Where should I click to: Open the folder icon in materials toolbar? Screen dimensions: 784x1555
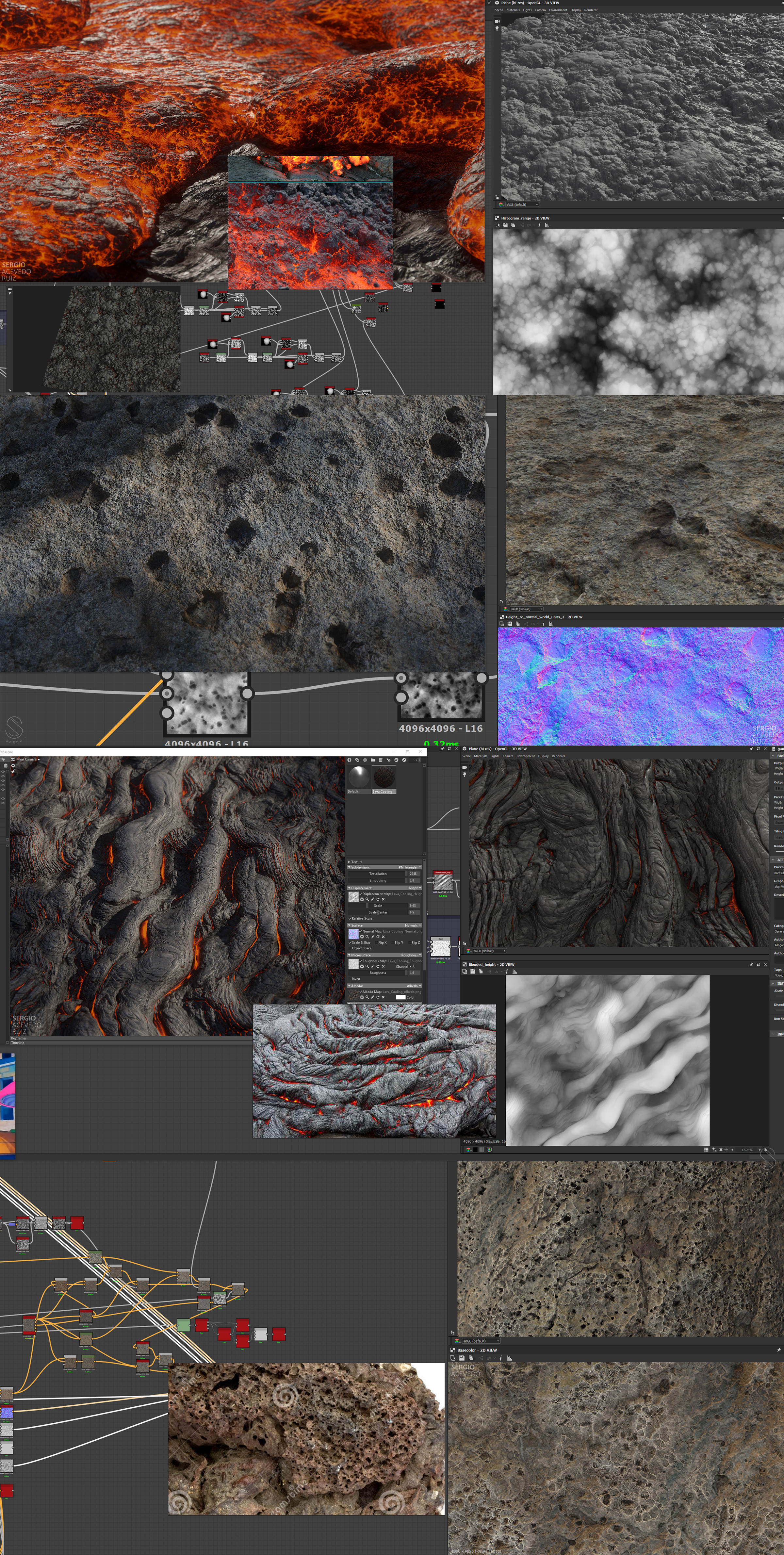[373, 760]
